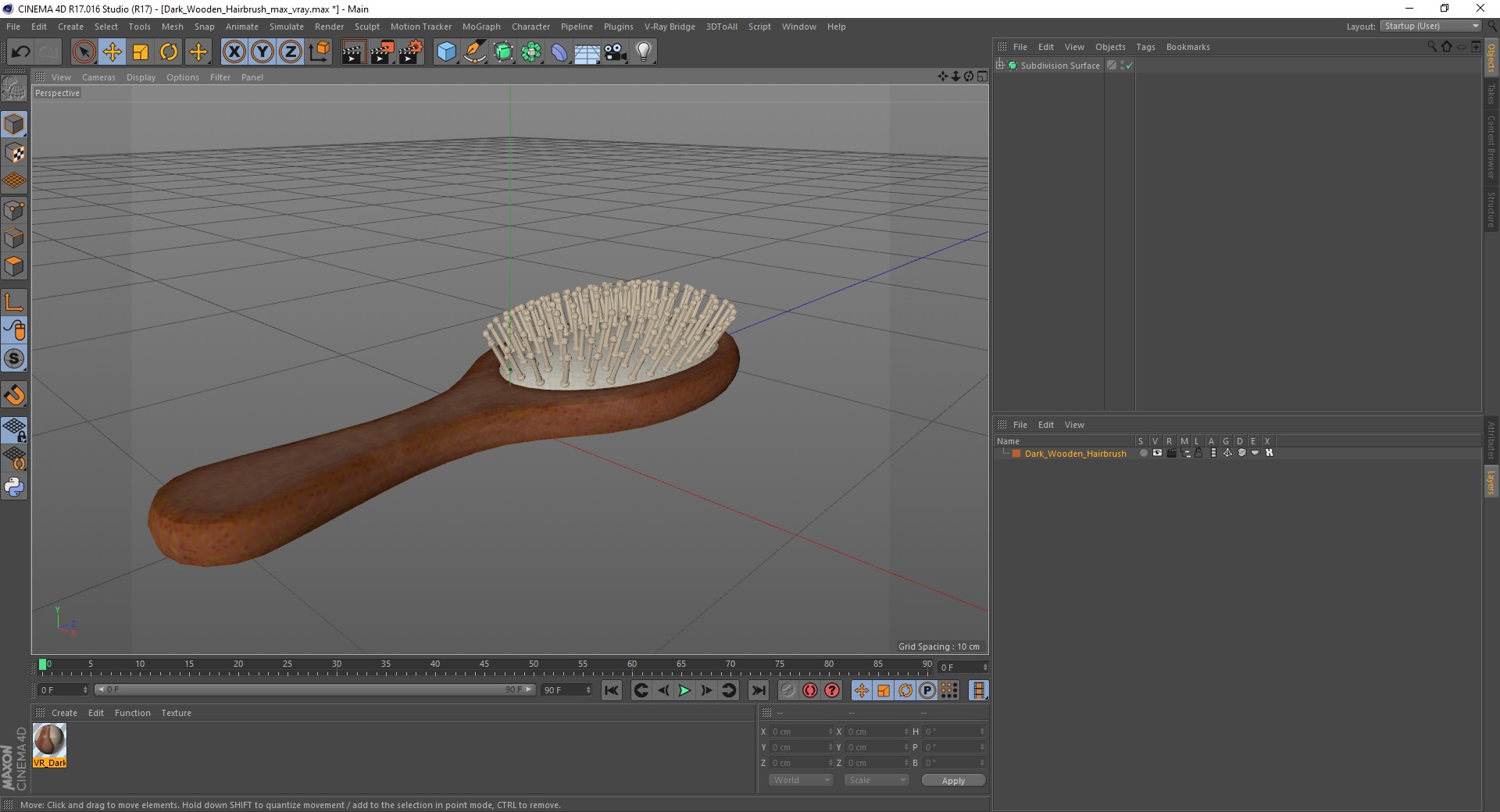Click Record Active Objects button
This screenshot has height=812, width=1500.
788,690
